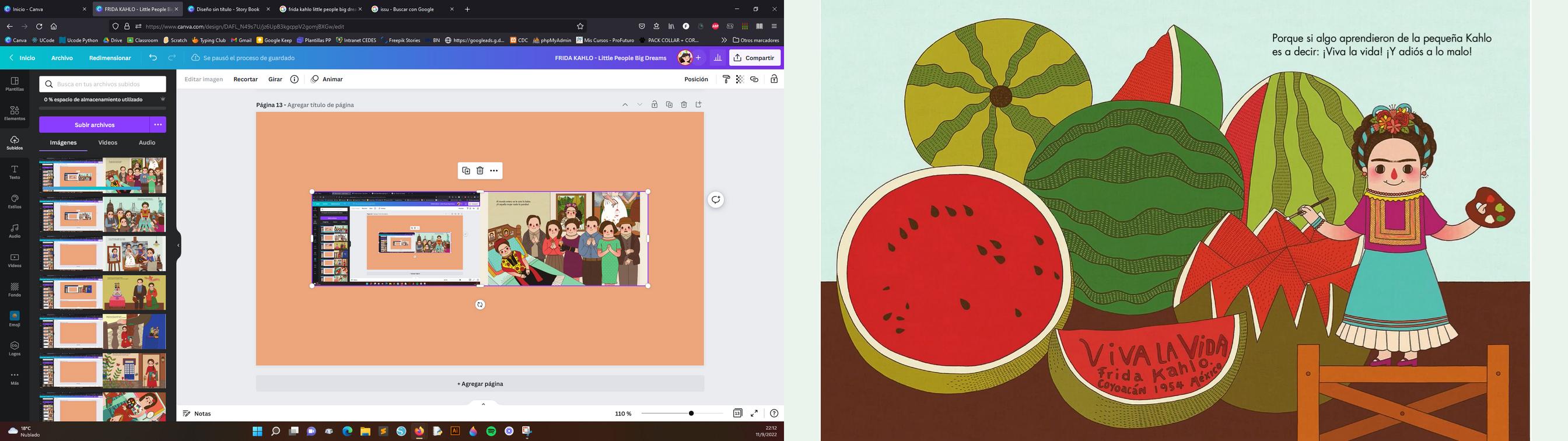Viewport: 1568px width, 441px height.
Task: Open the analytics bar chart icon
Action: [x=717, y=58]
